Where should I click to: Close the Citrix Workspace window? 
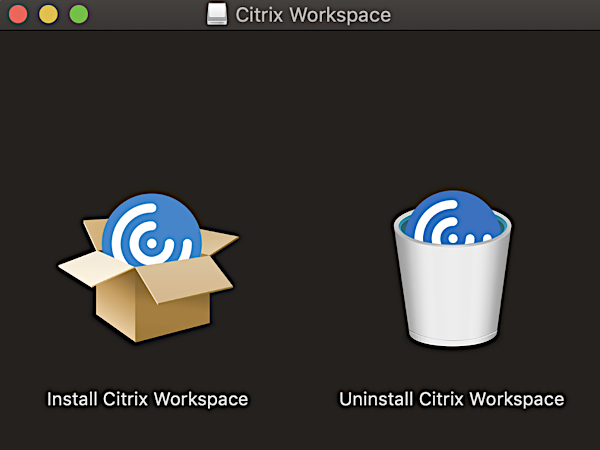pos(18,15)
